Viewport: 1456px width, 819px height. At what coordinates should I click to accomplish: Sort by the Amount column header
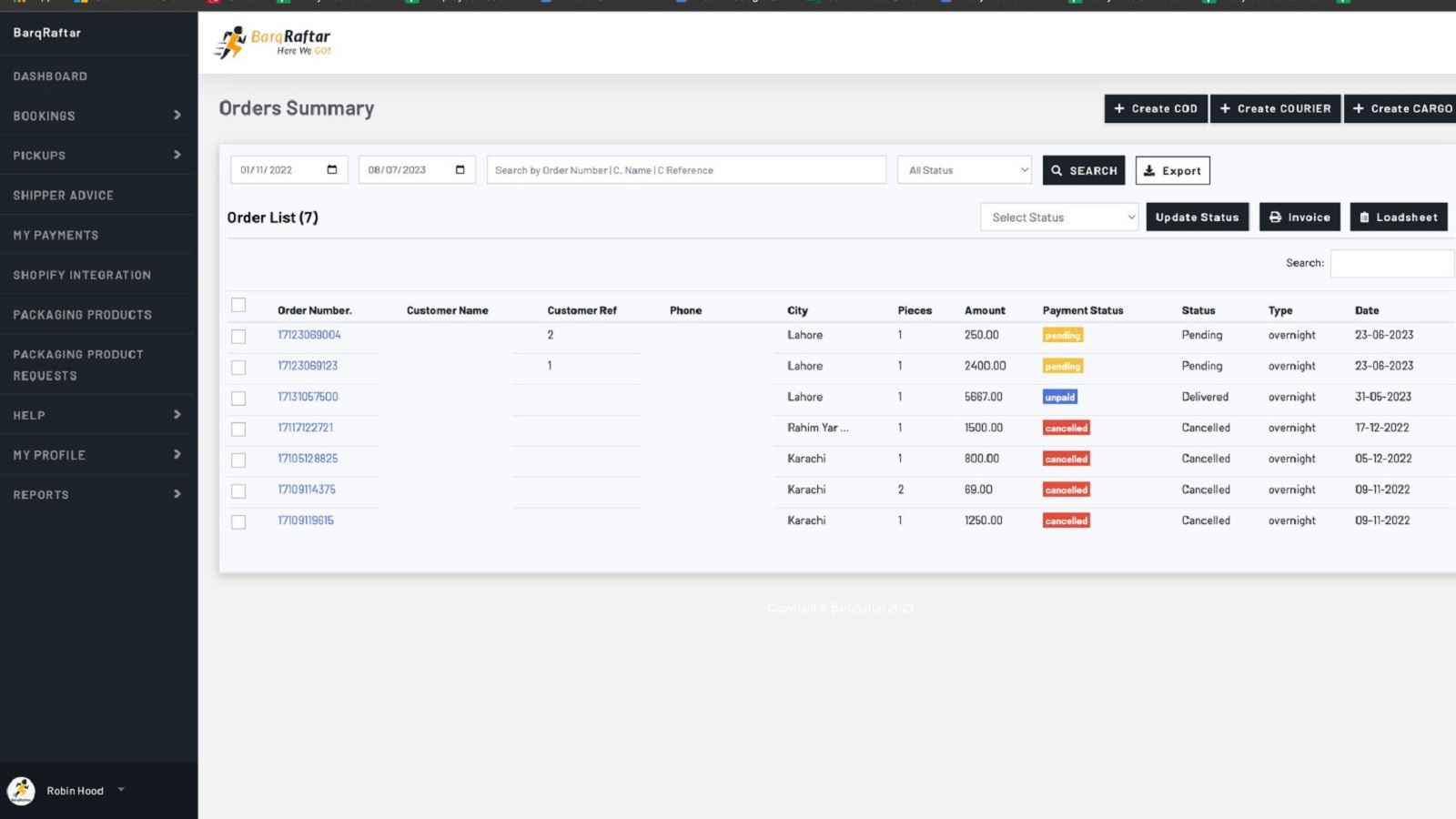985,310
